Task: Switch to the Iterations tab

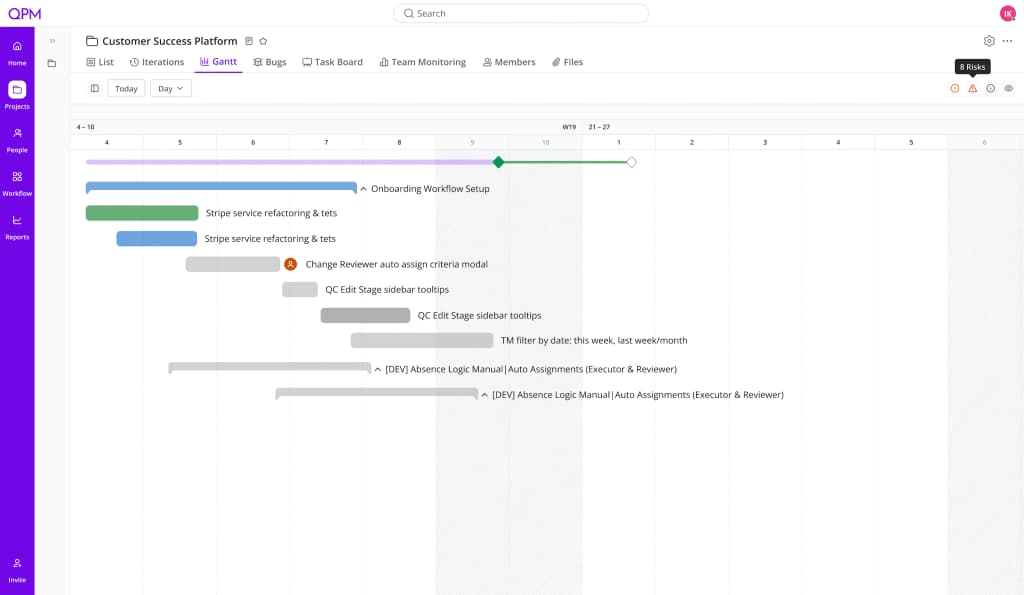Action: tap(157, 62)
